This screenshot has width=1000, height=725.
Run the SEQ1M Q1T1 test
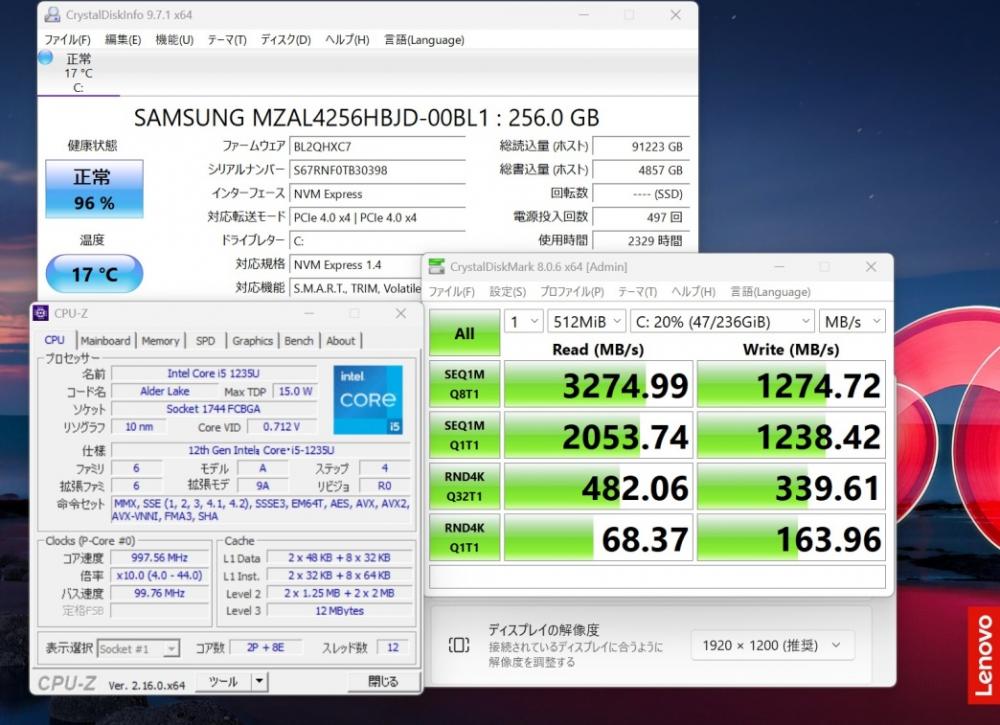464,435
